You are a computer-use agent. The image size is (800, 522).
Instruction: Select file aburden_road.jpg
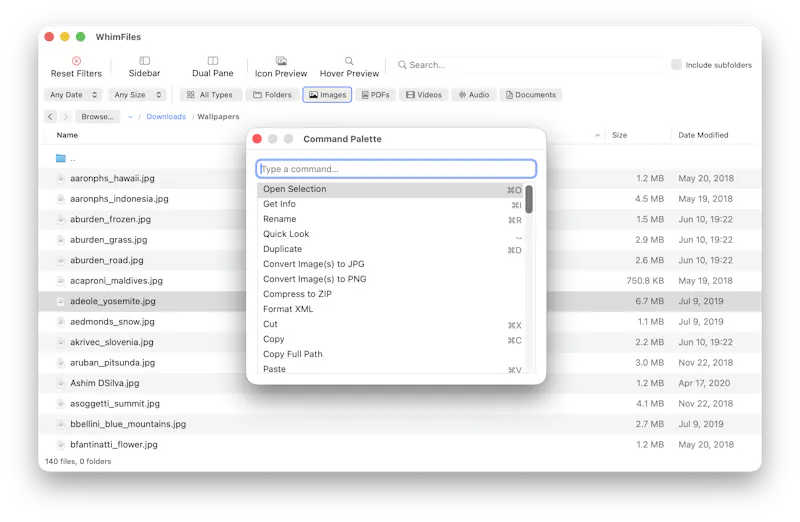(107, 260)
